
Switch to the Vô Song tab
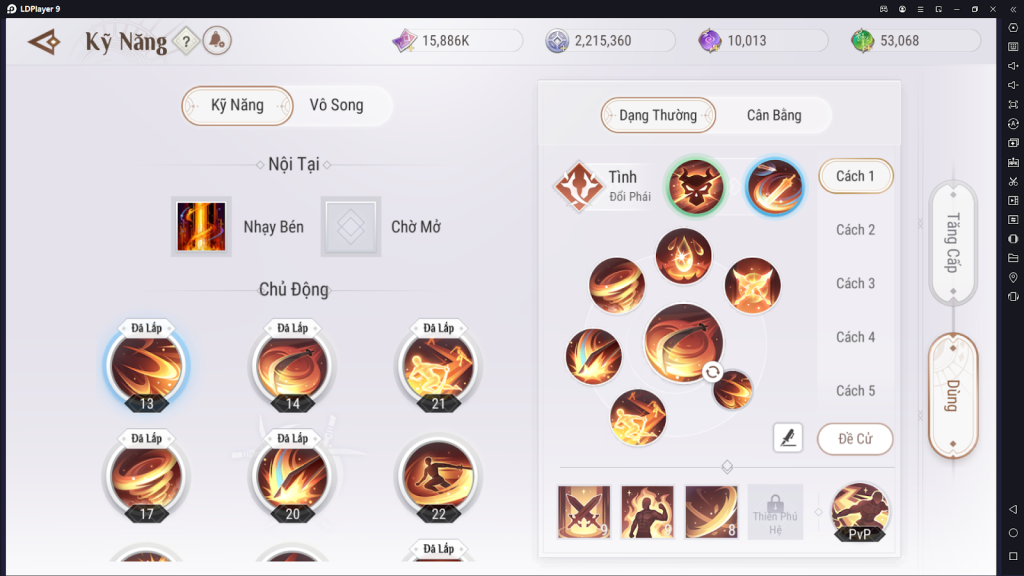[x=336, y=105]
